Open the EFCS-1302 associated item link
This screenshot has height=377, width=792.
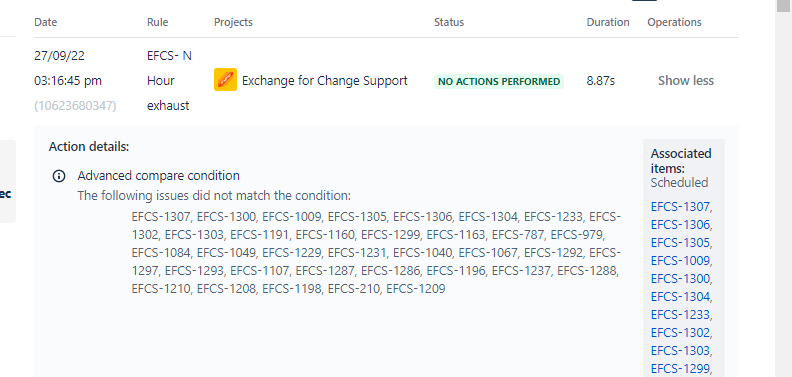[681, 333]
